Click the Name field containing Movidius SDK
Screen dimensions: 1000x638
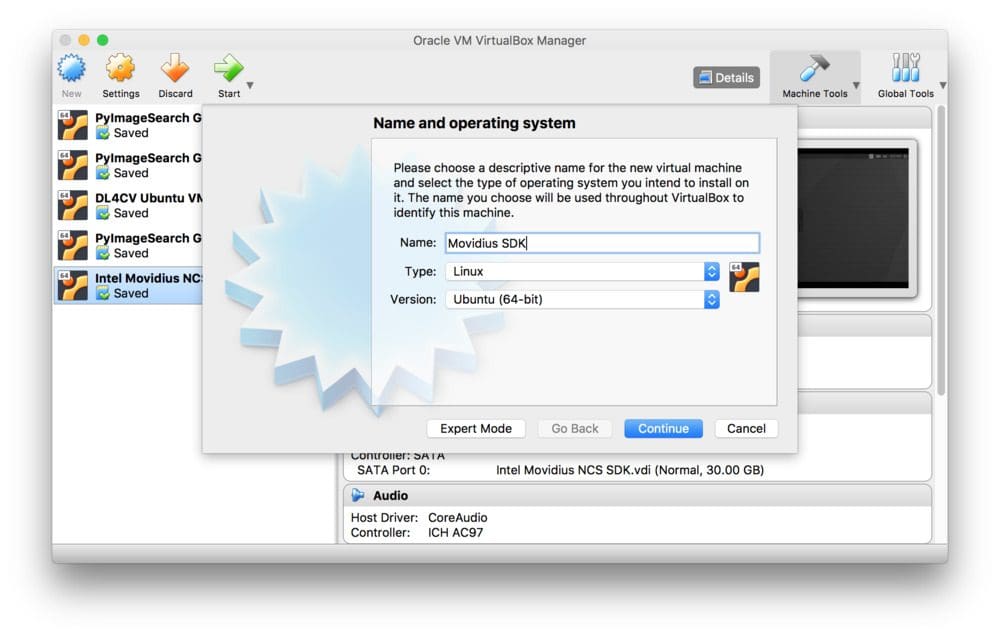(x=600, y=243)
